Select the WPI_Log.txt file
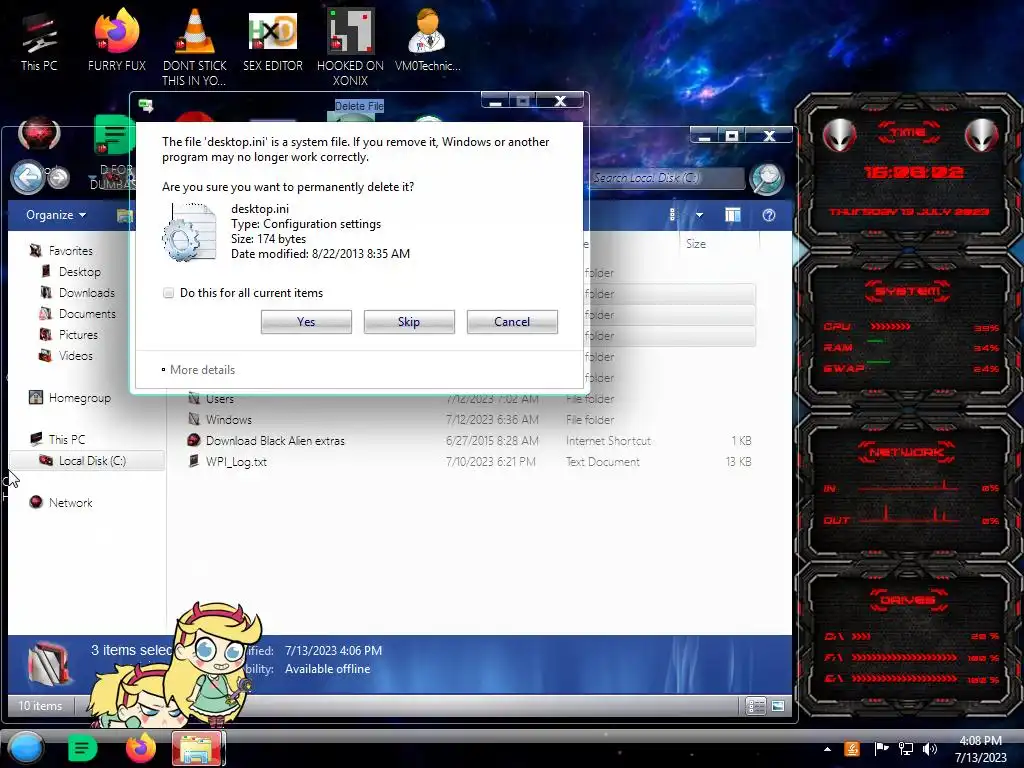Screen dimensions: 1024x768 tap(470, 461)
